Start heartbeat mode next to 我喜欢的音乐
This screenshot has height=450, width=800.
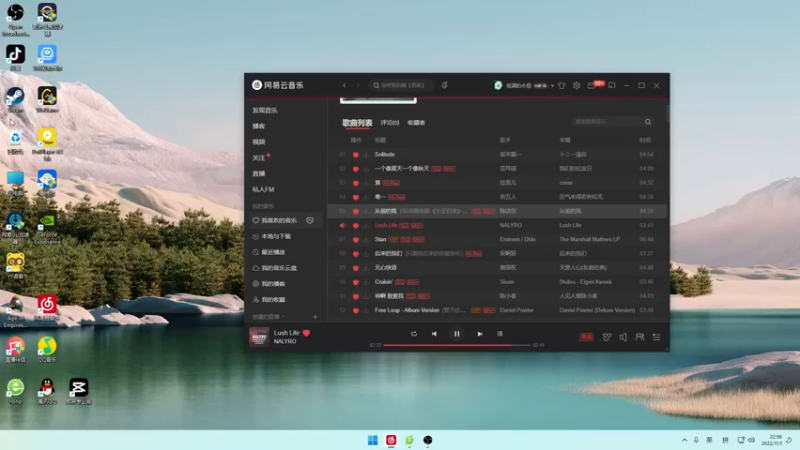coord(310,220)
